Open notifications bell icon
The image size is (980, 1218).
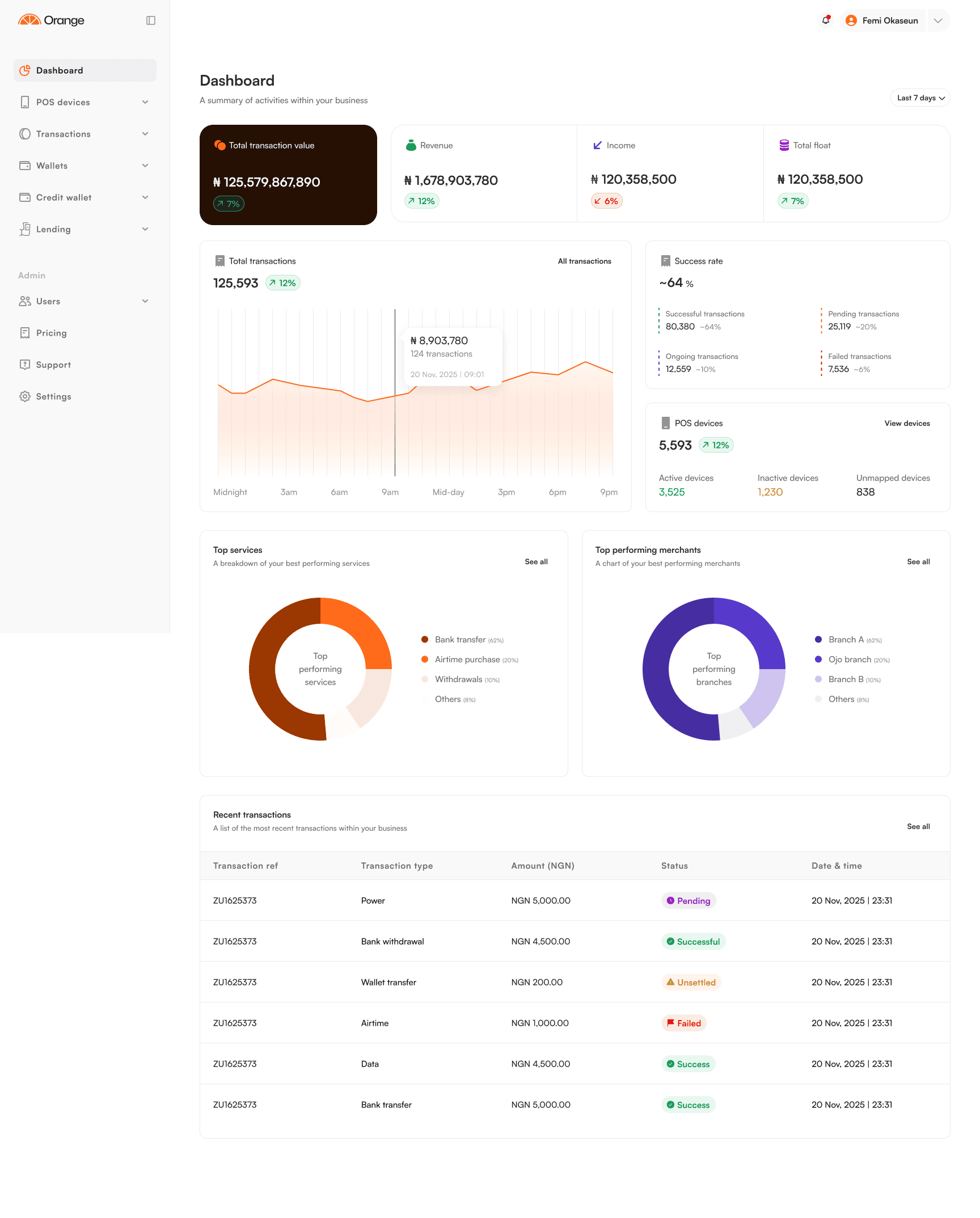[826, 20]
